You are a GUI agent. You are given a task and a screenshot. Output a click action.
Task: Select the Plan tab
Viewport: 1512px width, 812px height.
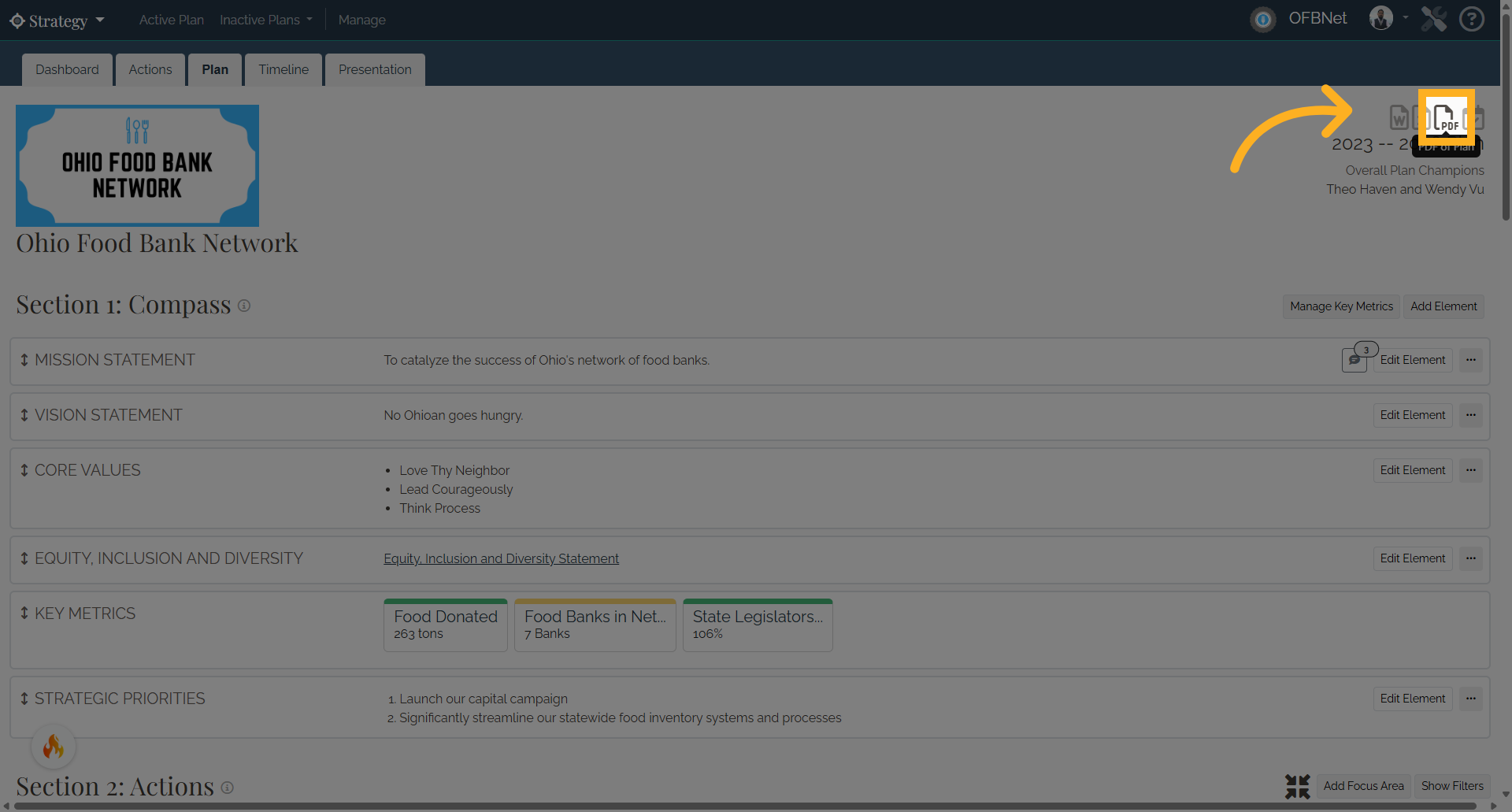[x=215, y=69]
